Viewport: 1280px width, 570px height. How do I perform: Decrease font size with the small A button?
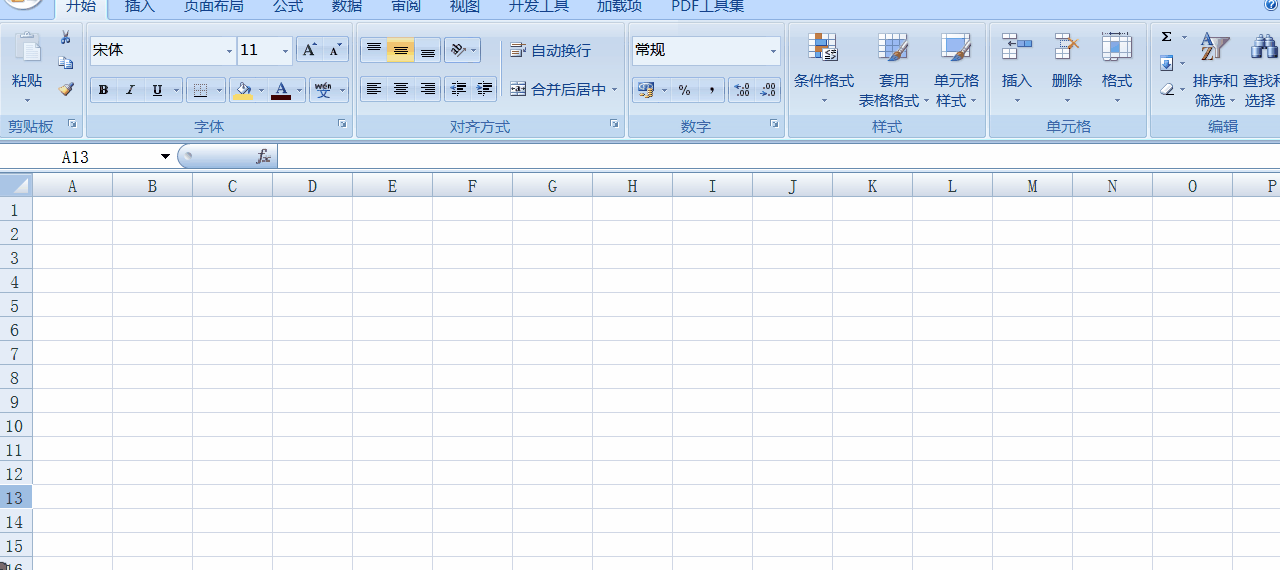coord(335,50)
